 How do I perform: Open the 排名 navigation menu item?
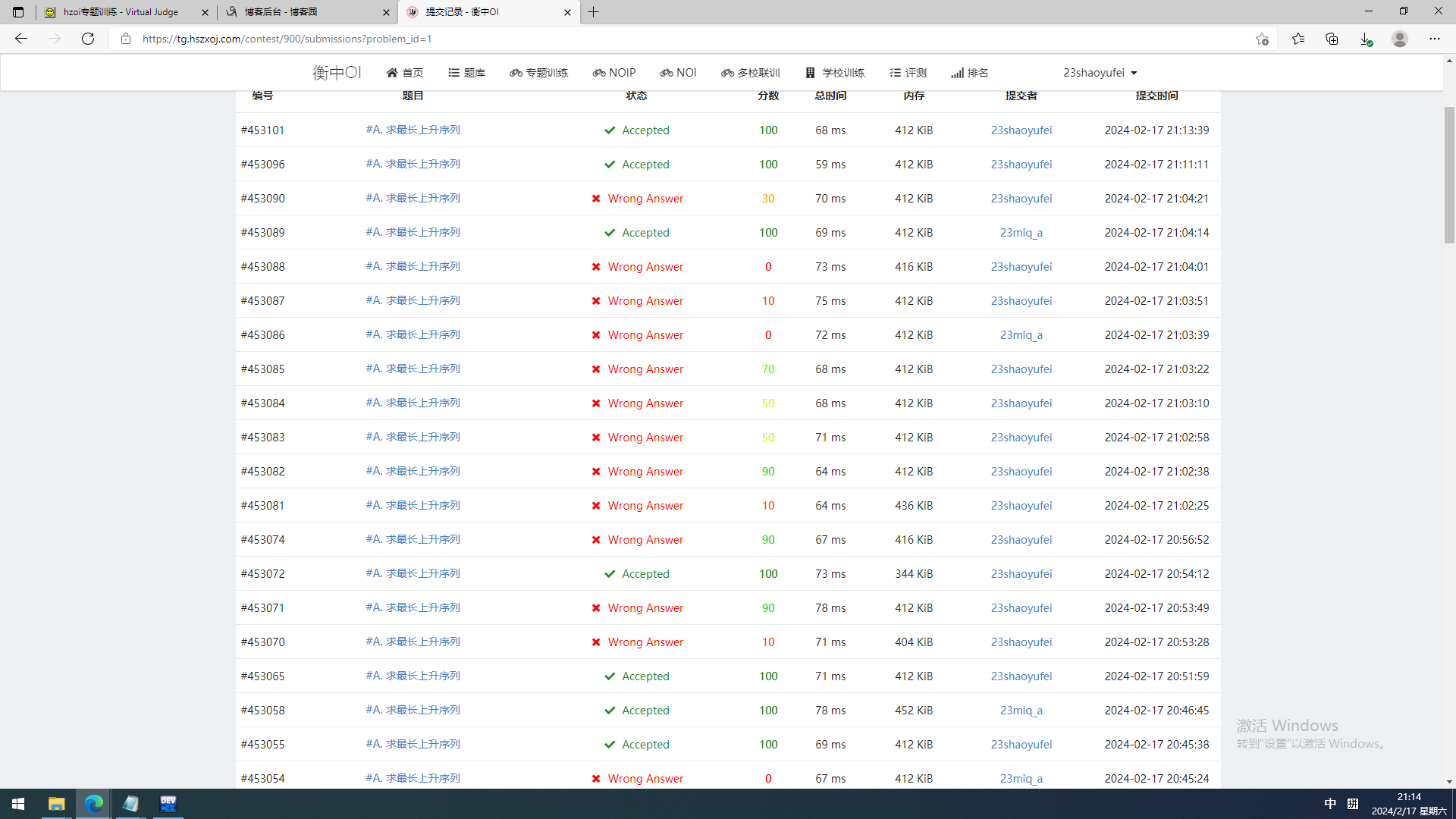(x=969, y=73)
